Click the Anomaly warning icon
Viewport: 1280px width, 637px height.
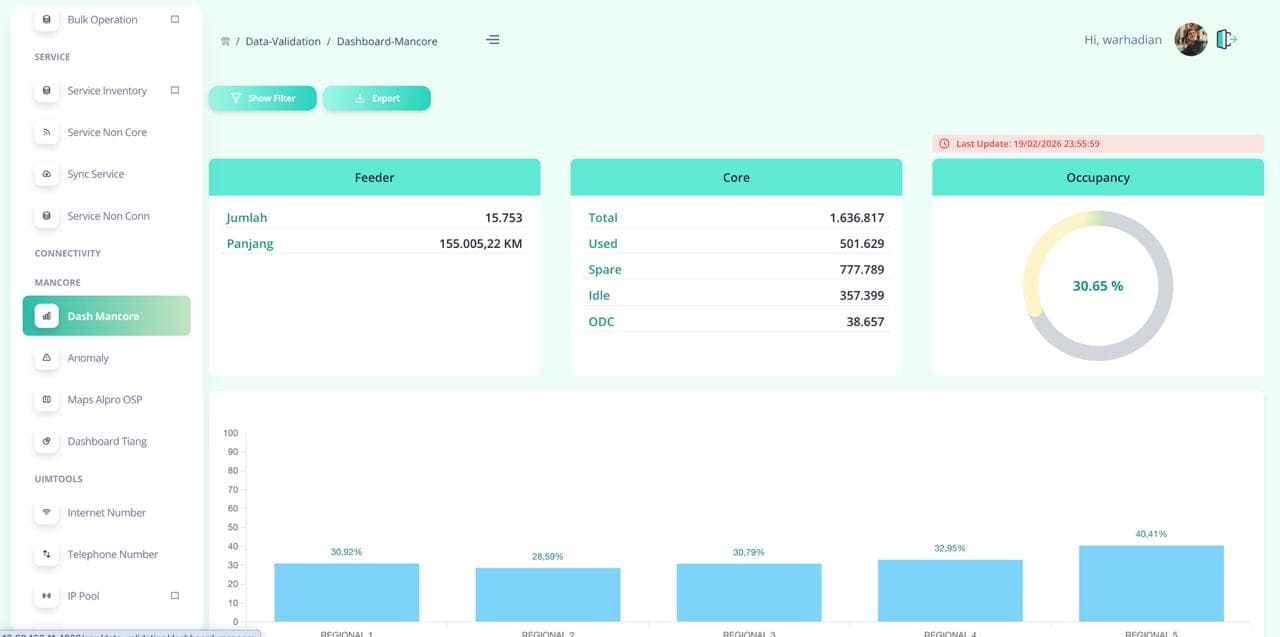pyautogui.click(x=46, y=358)
